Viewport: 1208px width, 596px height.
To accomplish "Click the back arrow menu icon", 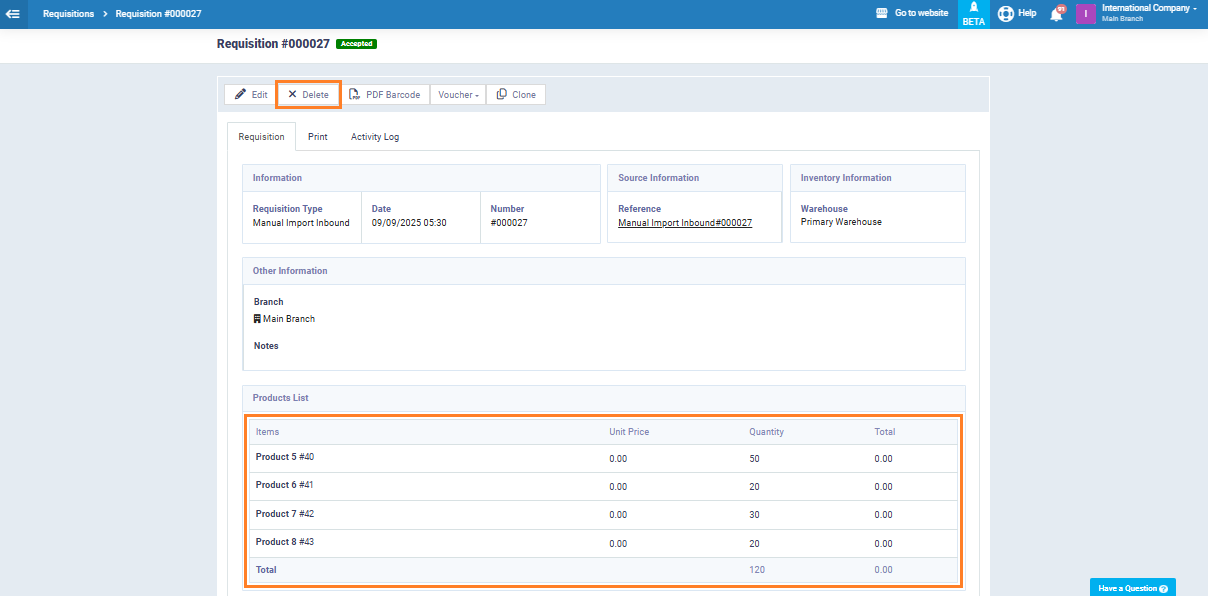I will coord(13,14).
